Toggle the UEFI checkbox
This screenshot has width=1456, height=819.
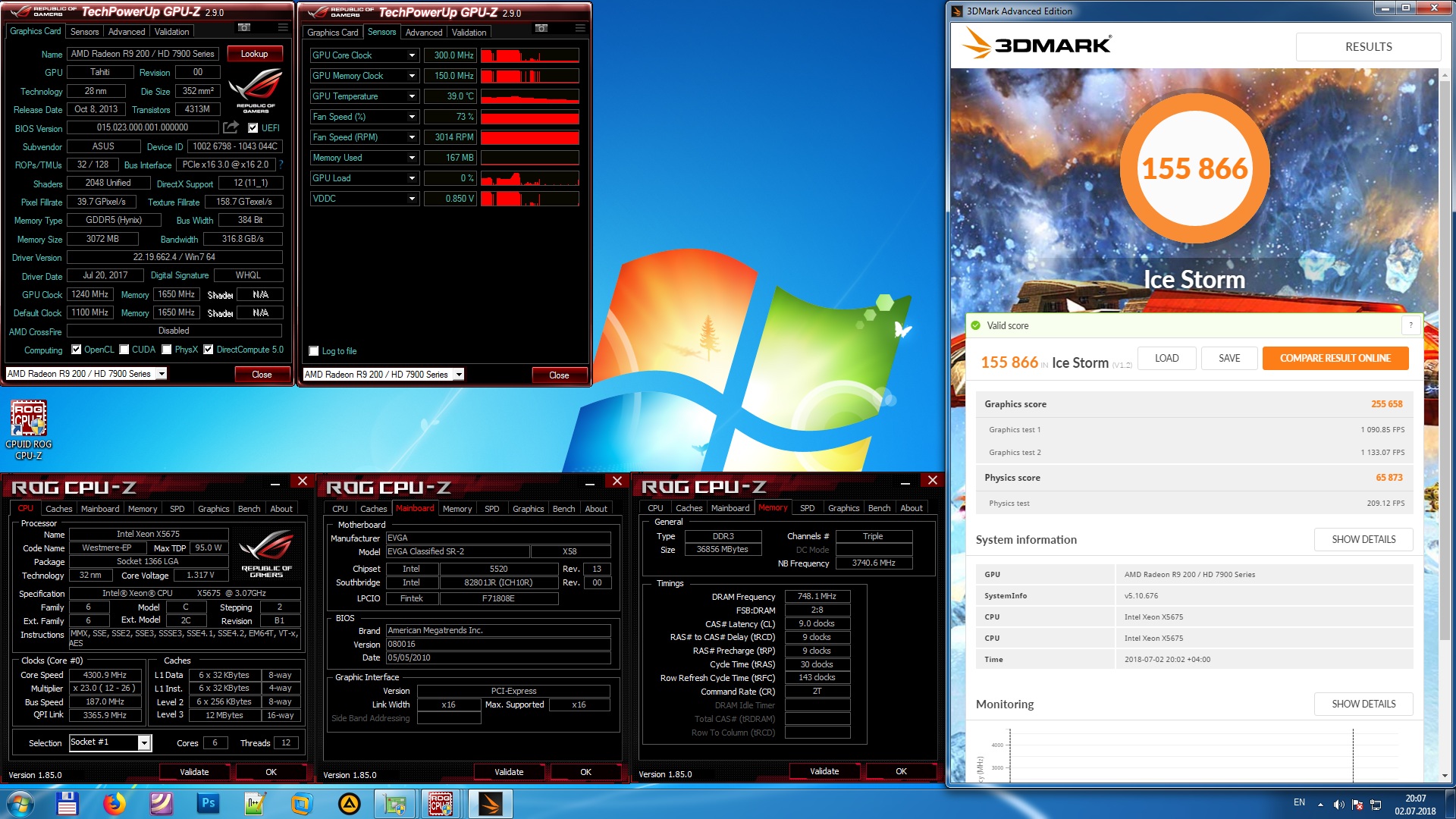tap(253, 127)
